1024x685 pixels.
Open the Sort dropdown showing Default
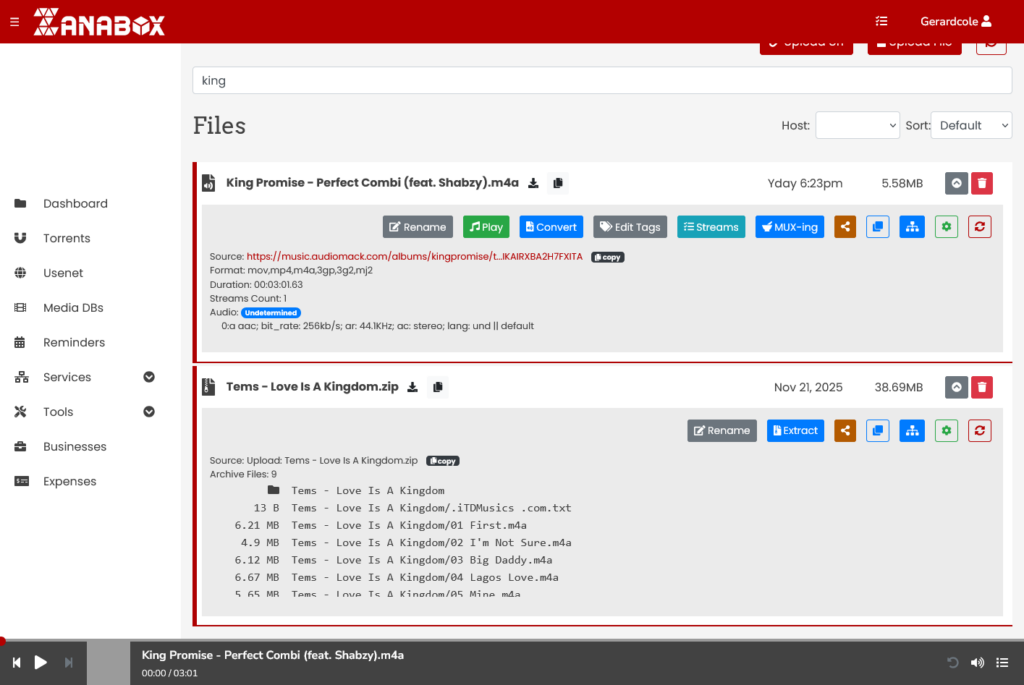(x=971, y=125)
